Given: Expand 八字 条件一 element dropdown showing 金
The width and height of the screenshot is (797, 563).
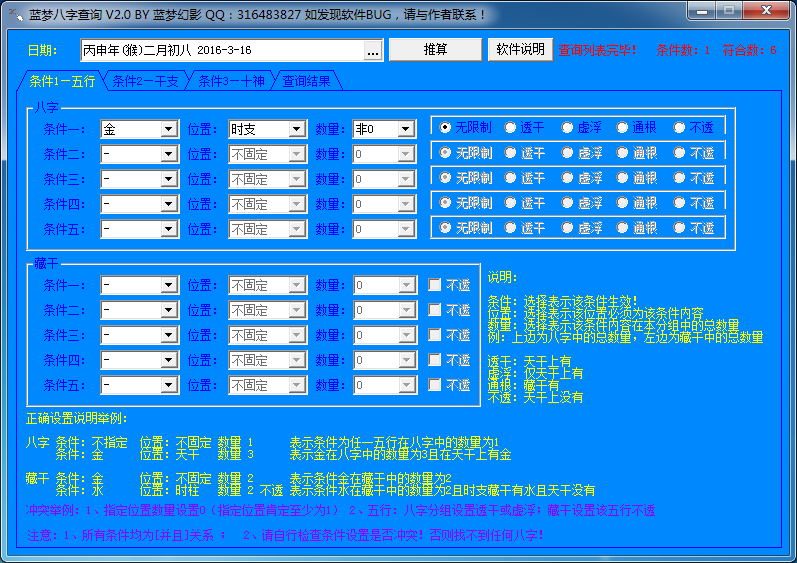Looking at the screenshot, I should click(169, 129).
